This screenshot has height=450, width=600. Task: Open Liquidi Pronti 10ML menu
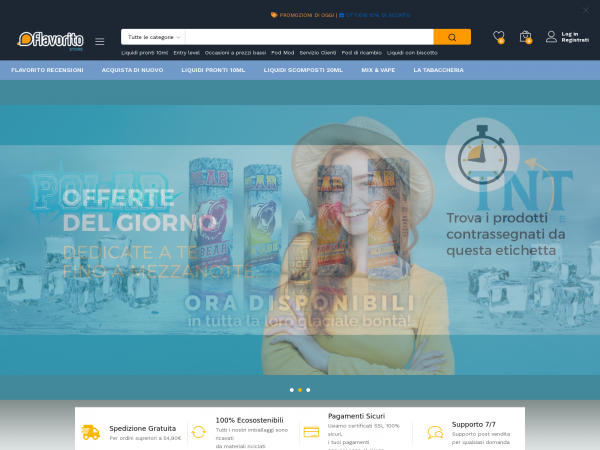(213, 70)
